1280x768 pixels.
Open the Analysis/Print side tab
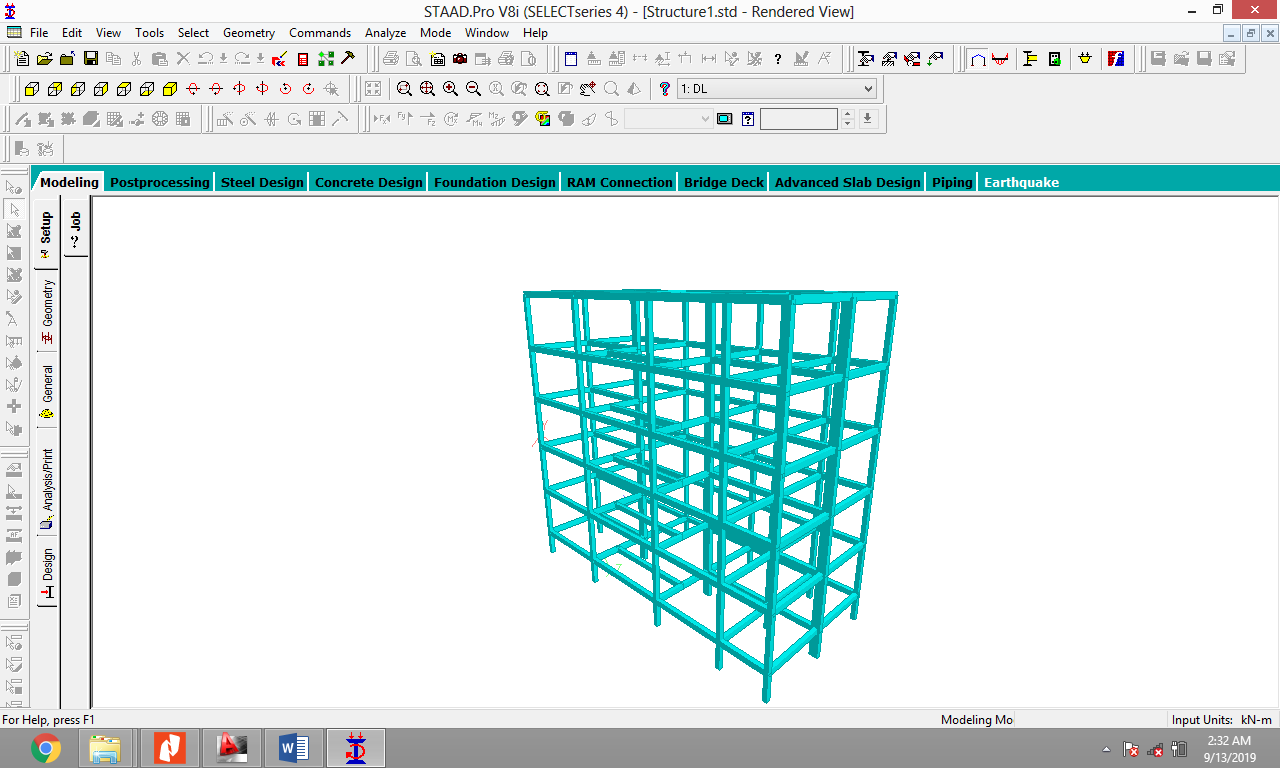point(47,488)
